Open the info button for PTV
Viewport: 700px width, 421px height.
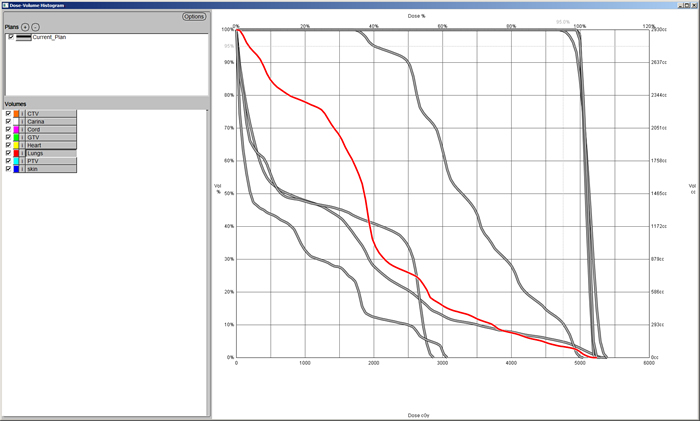click(23, 161)
